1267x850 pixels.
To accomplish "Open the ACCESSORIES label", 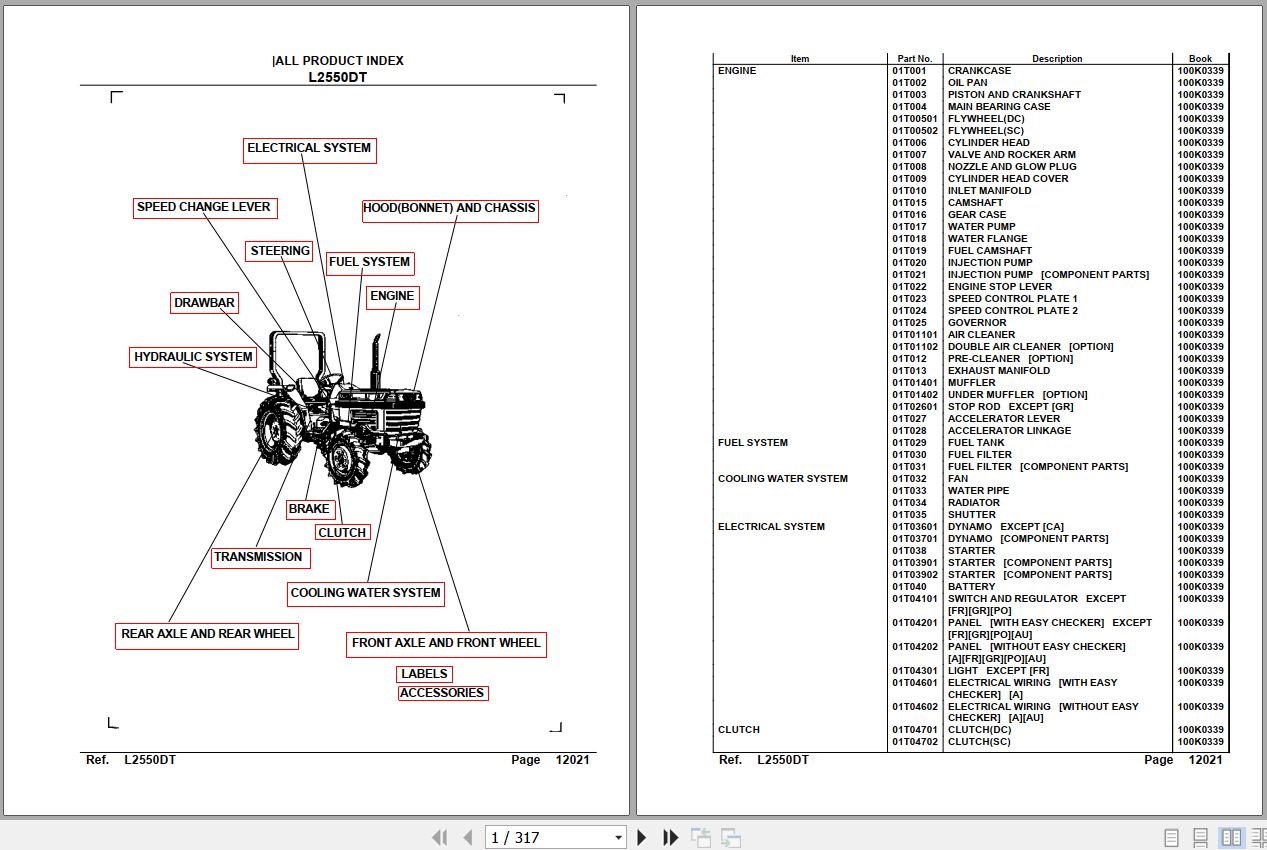I will (x=442, y=693).
